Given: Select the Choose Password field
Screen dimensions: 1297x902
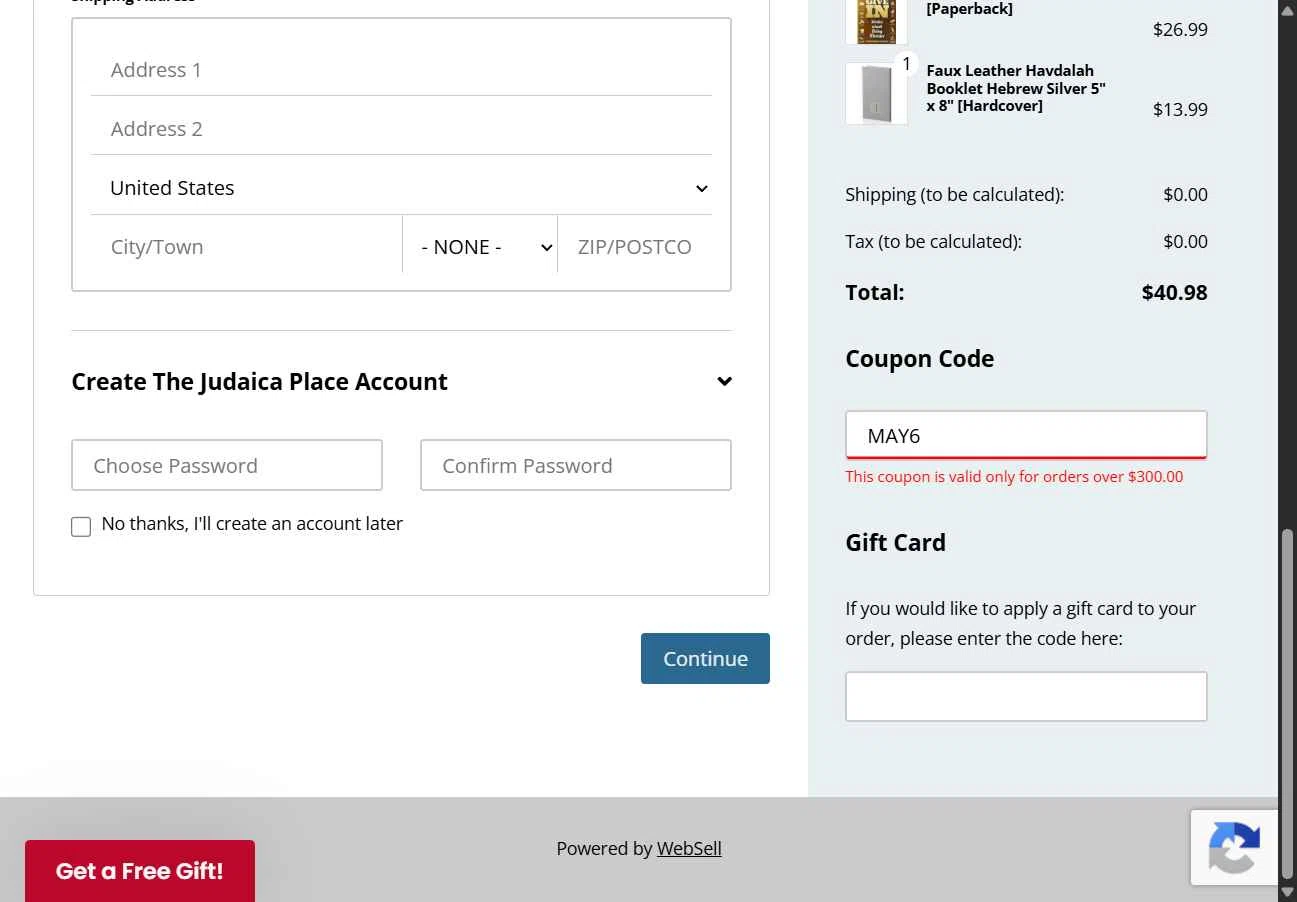Looking at the screenshot, I should tap(227, 465).
